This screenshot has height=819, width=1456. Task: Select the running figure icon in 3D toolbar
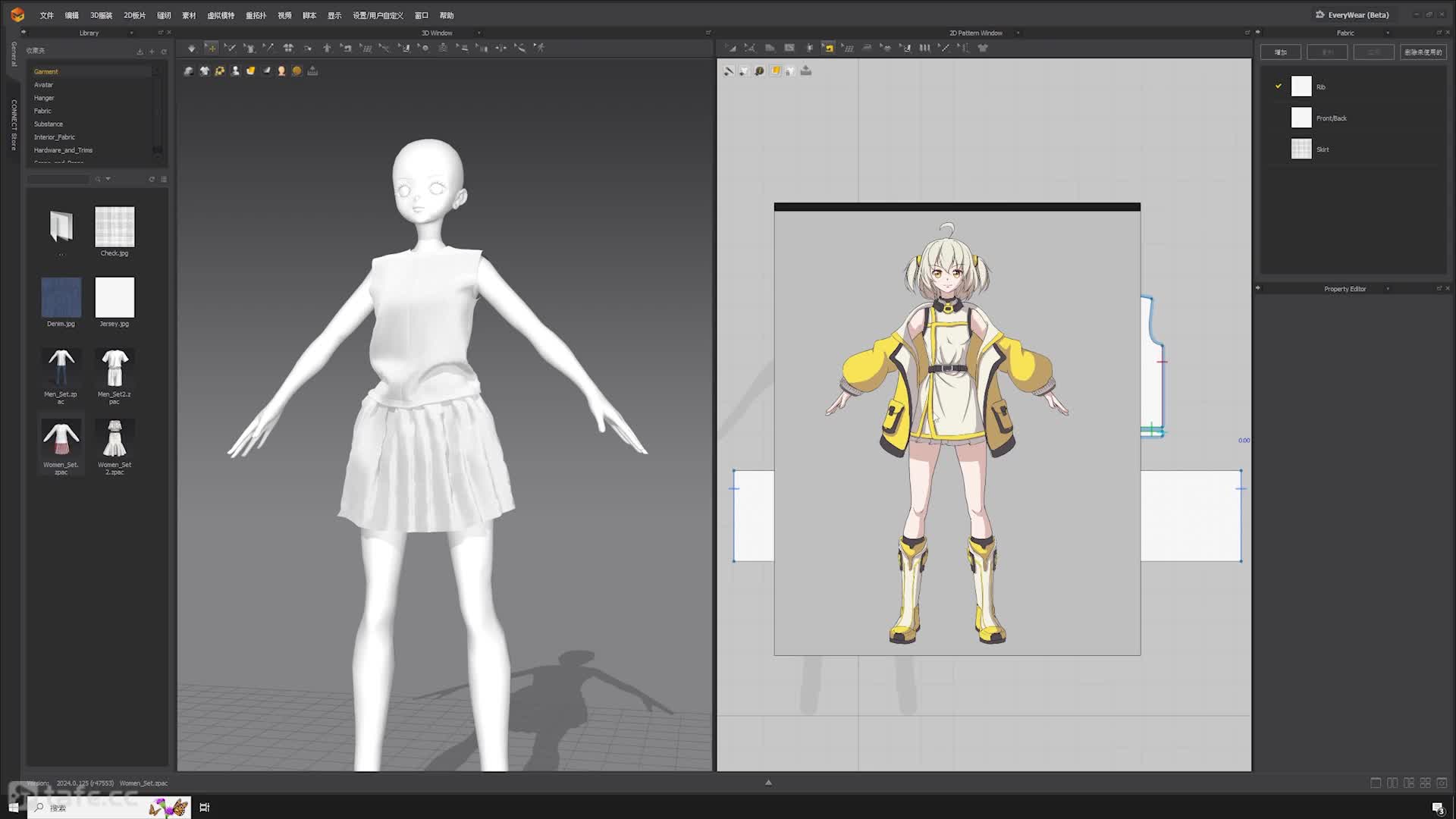(x=539, y=48)
